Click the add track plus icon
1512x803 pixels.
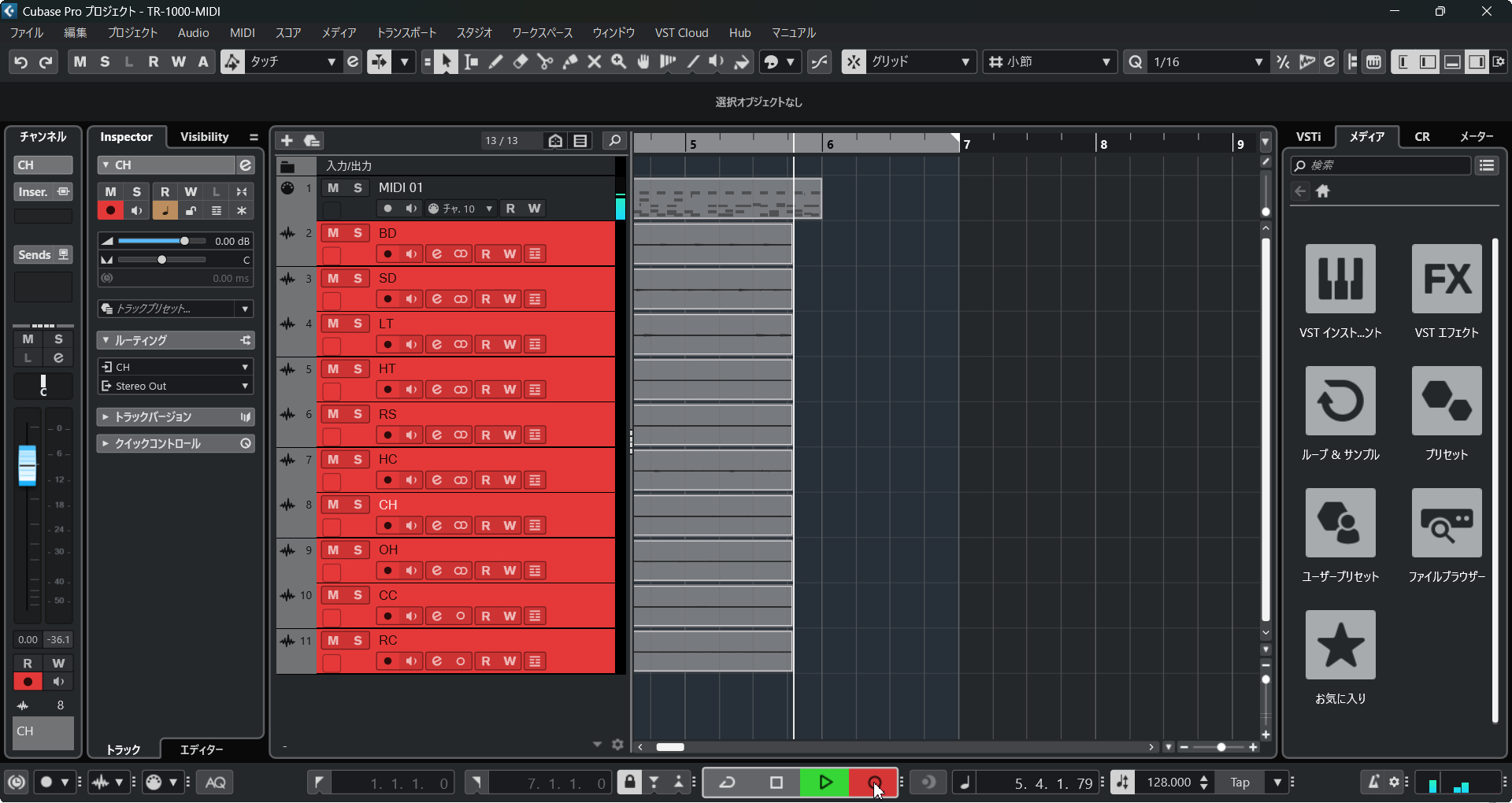pyautogui.click(x=287, y=140)
